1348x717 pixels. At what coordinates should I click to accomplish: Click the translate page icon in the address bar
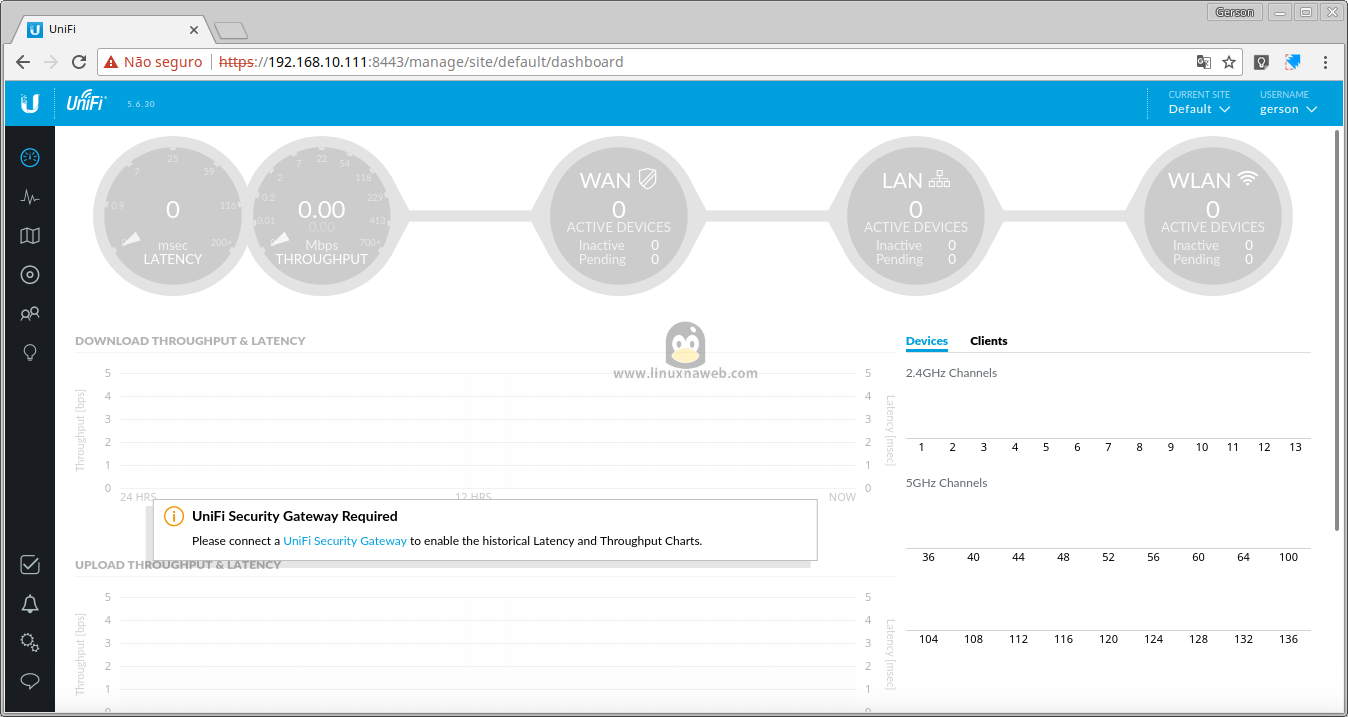click(1204, 62)
